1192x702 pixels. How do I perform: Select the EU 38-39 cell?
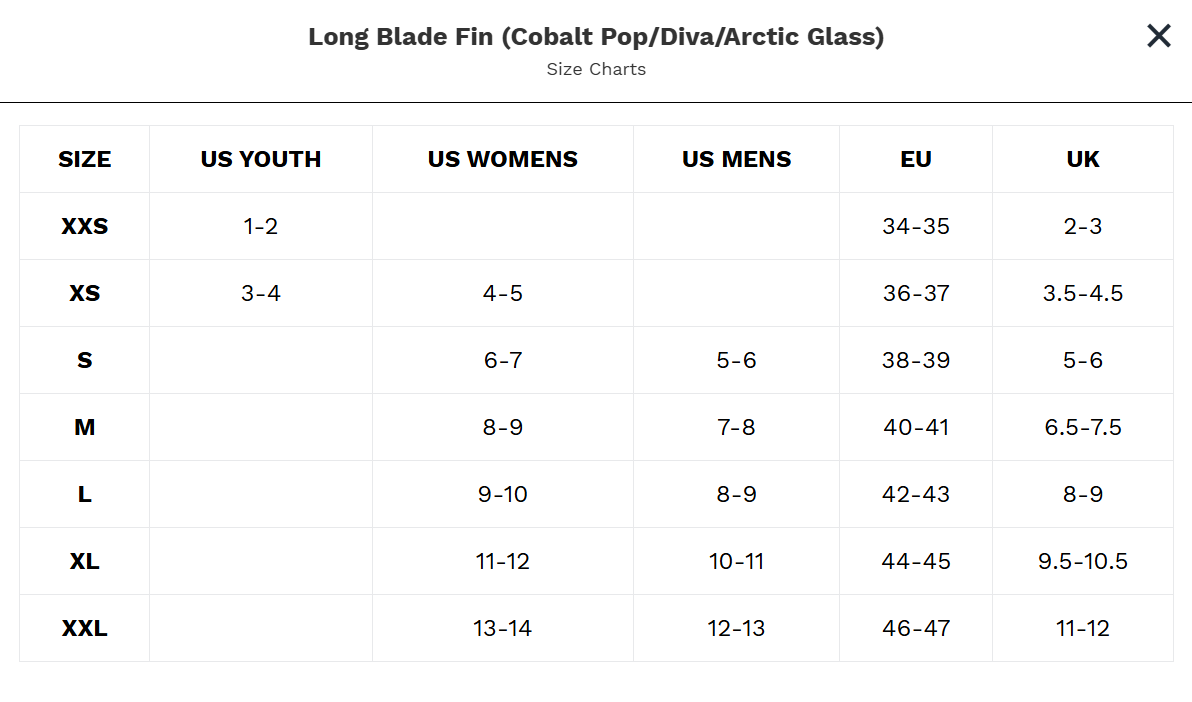(x=916, y=360)
